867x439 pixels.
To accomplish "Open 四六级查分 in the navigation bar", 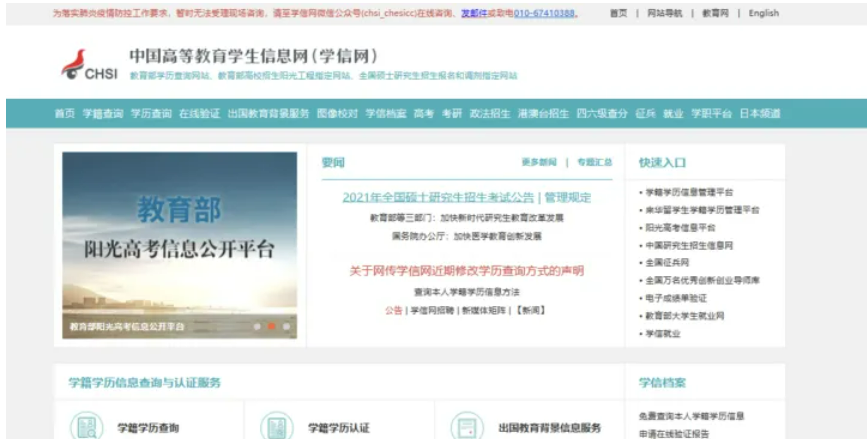I will (x=602, y=113).
